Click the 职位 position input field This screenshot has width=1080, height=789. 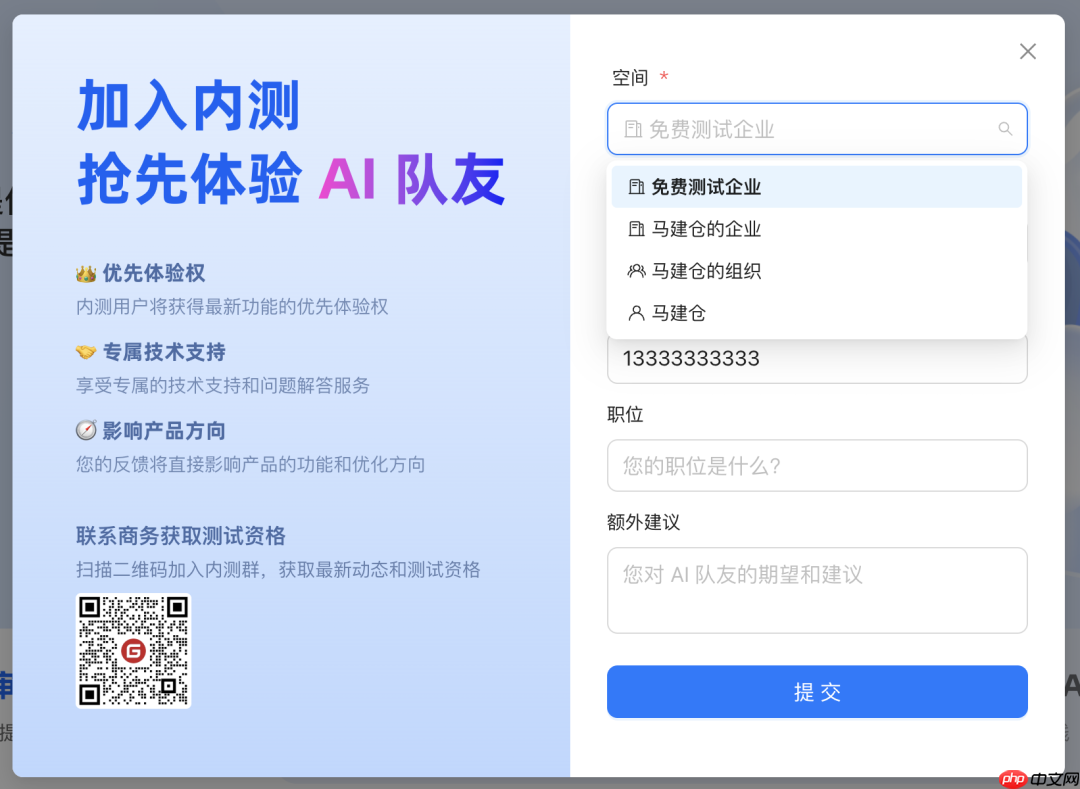point(817,465)
